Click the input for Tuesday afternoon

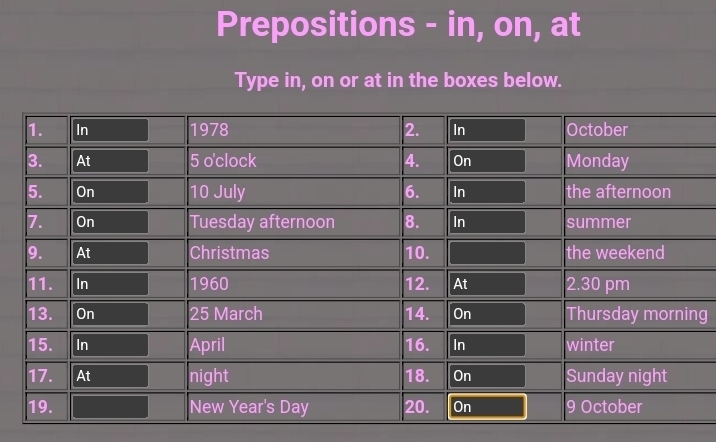(110, 222)
